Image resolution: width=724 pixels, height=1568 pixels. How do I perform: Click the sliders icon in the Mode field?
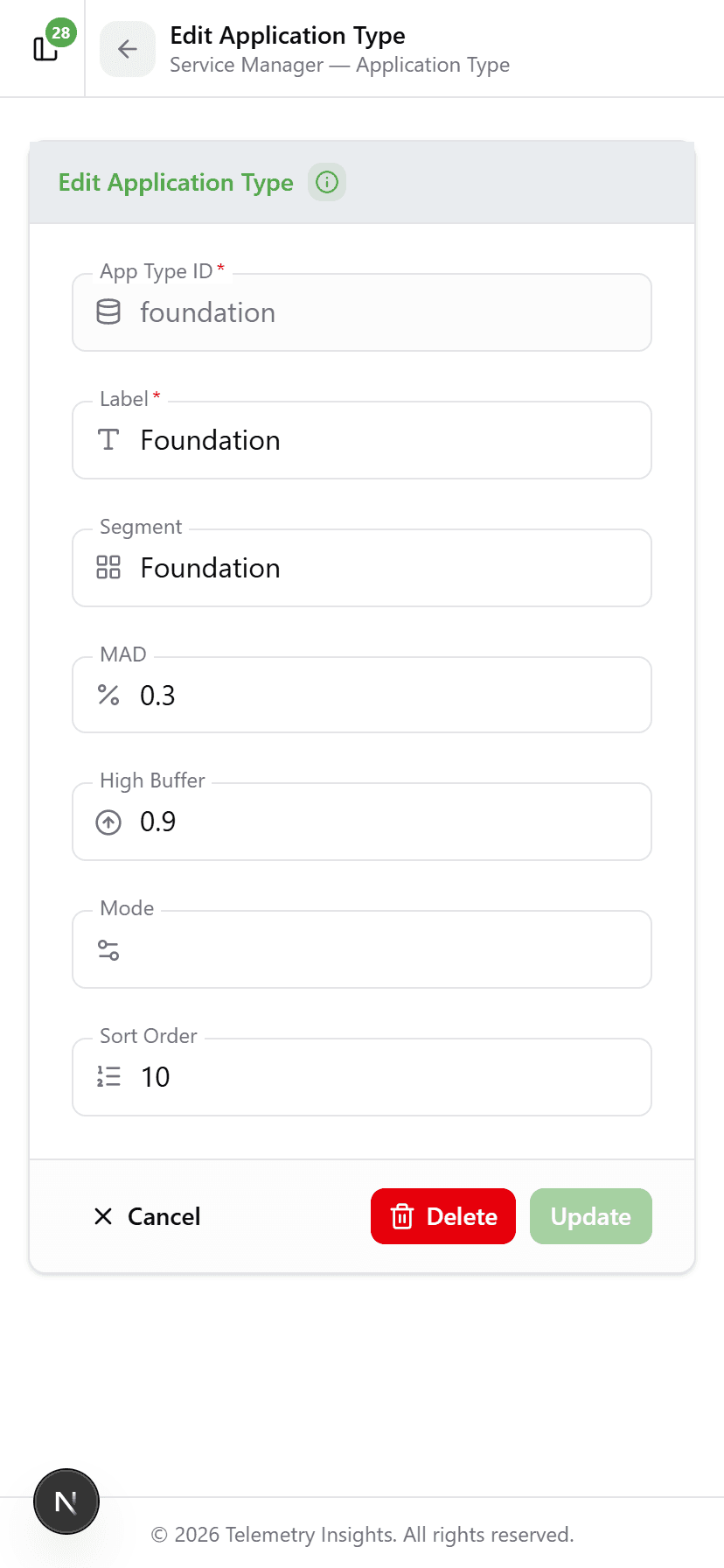pyautogui.click(x=108, y=949)
